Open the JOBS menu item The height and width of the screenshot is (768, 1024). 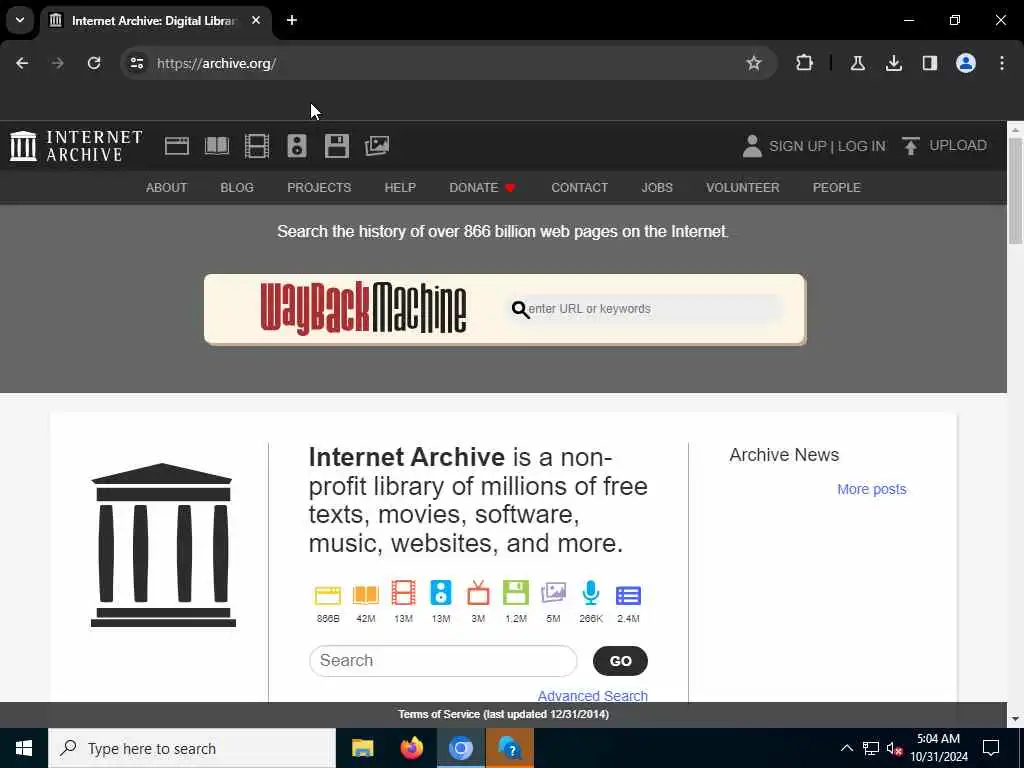657,187
